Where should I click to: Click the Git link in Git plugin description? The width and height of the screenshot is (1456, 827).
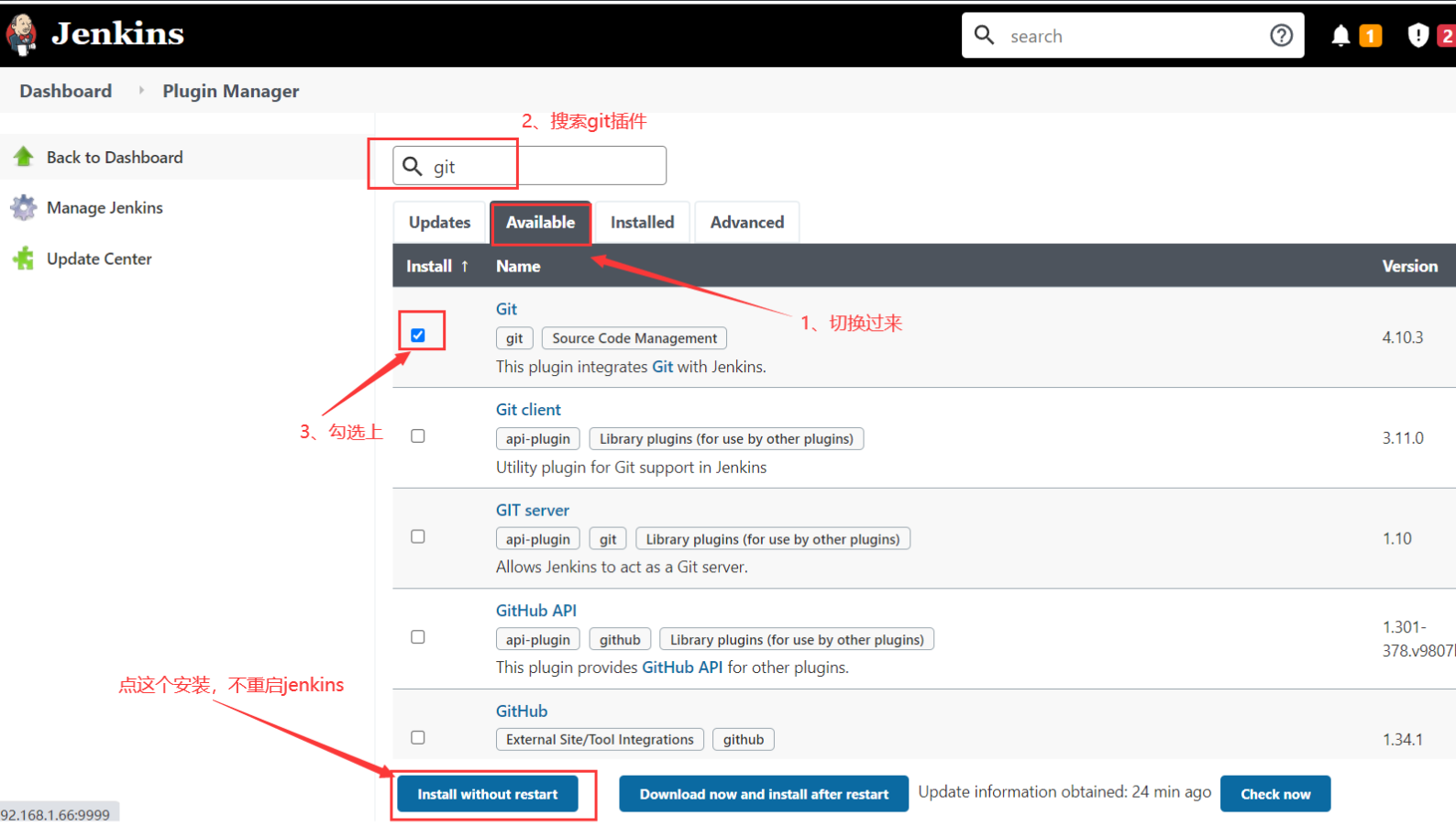pyautogui.click(x=663, y=367)
